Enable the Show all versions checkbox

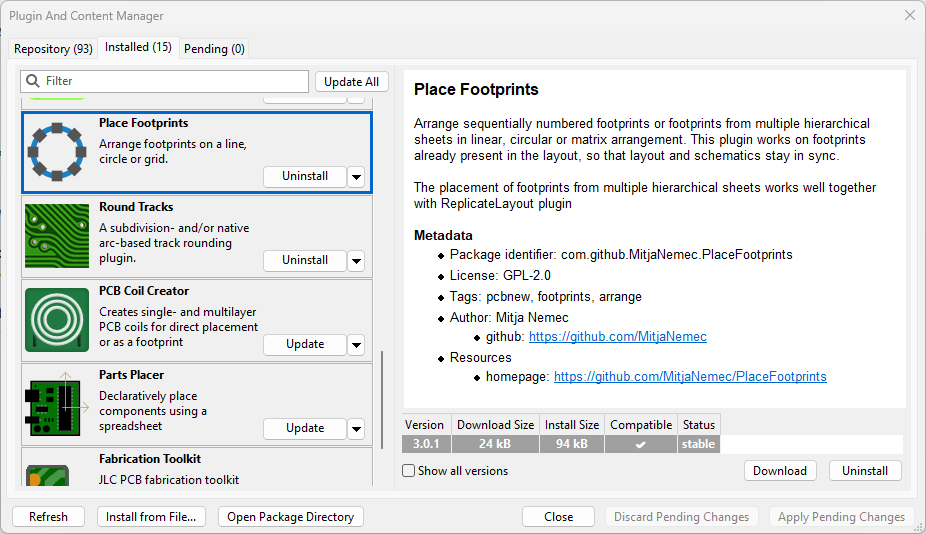pos(408,471)
